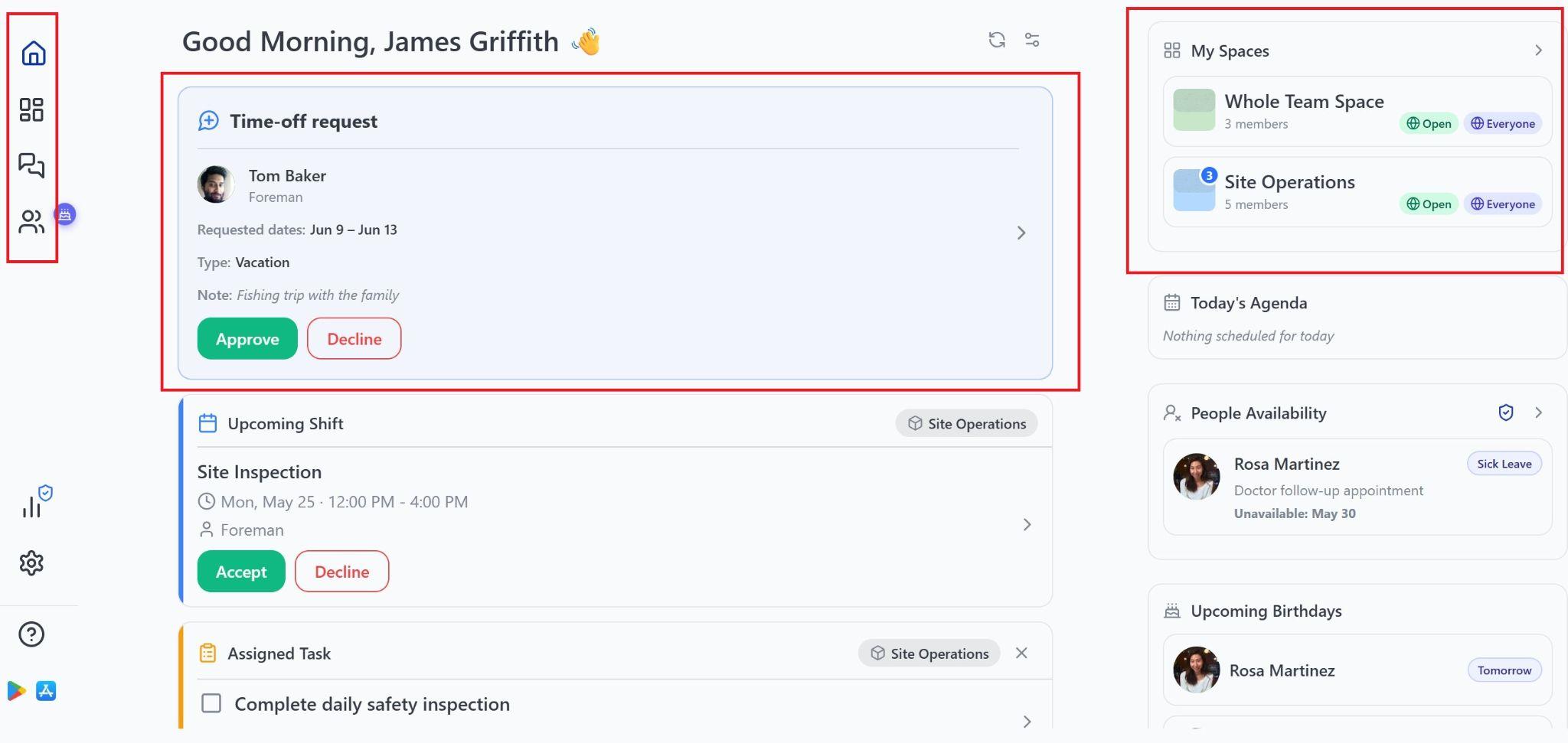Screen dimensions: 1568x743
Task: Approve Tom Baker's vacation request
Action: point(247,338)
